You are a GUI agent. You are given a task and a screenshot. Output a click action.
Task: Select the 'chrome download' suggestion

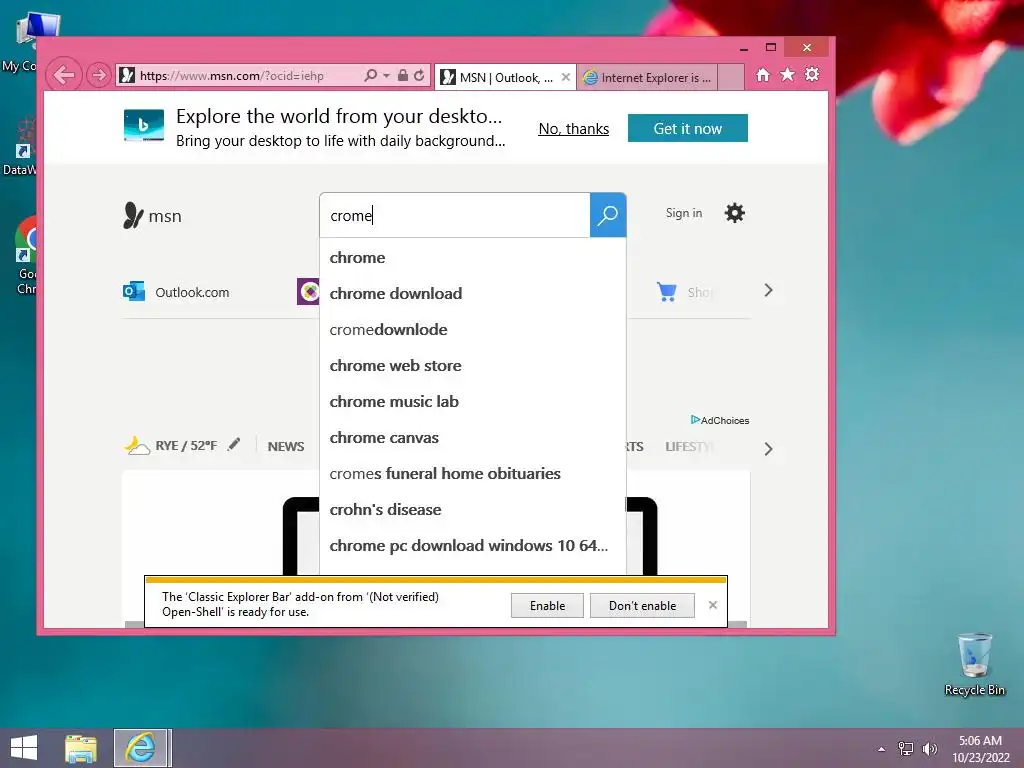(x=473, y=293)
